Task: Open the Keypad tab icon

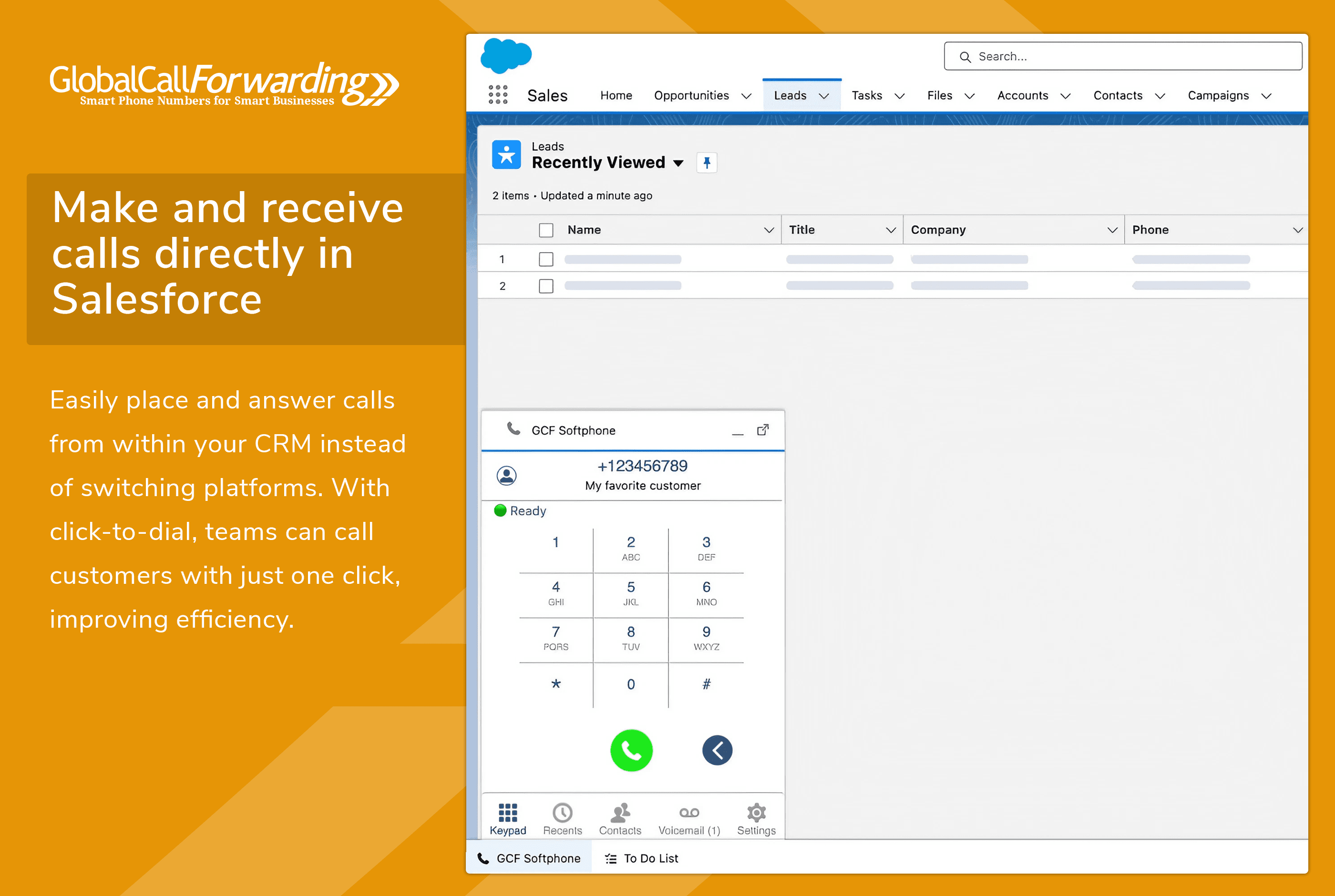Action: [507, 812]
